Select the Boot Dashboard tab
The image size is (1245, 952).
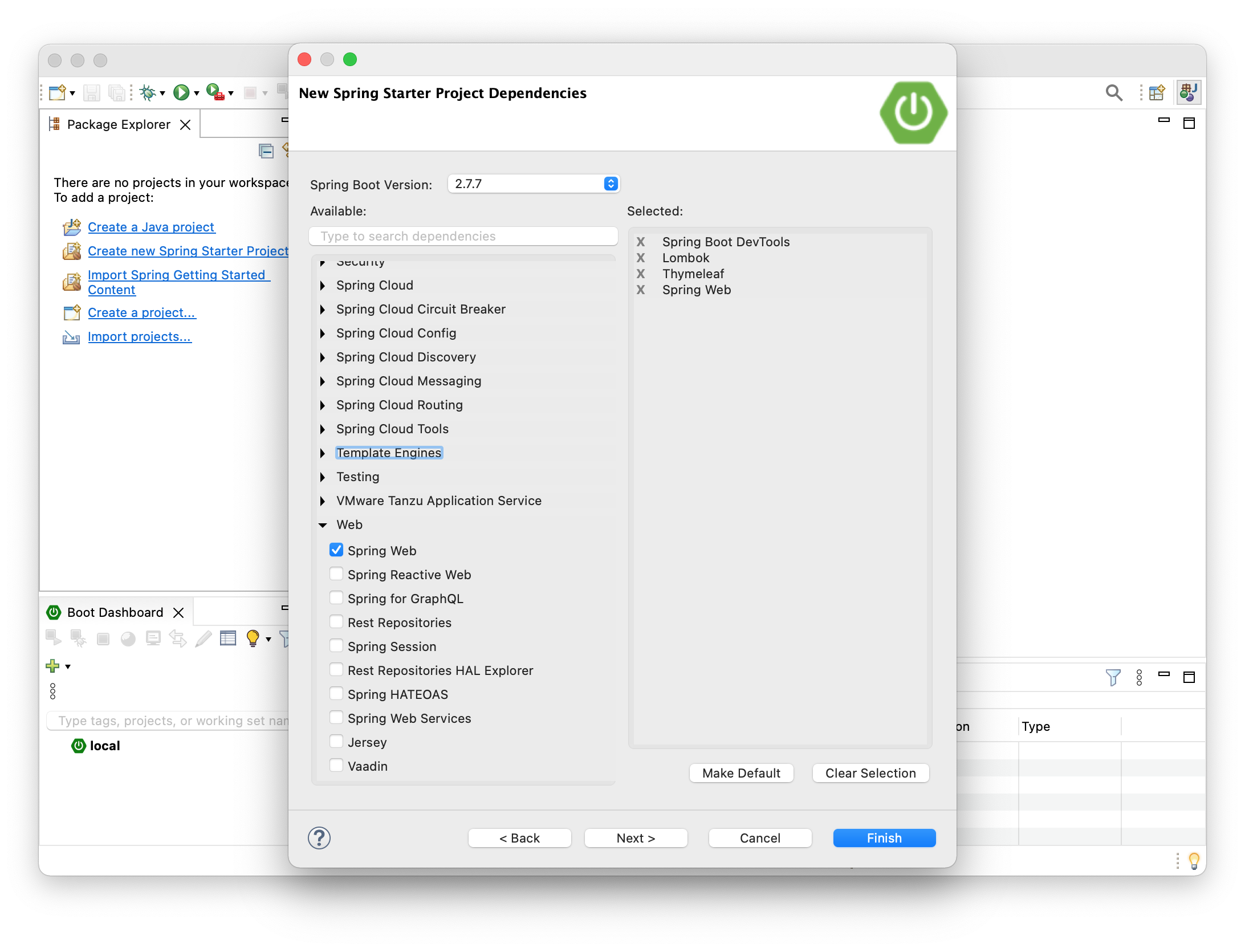[115, 612]
